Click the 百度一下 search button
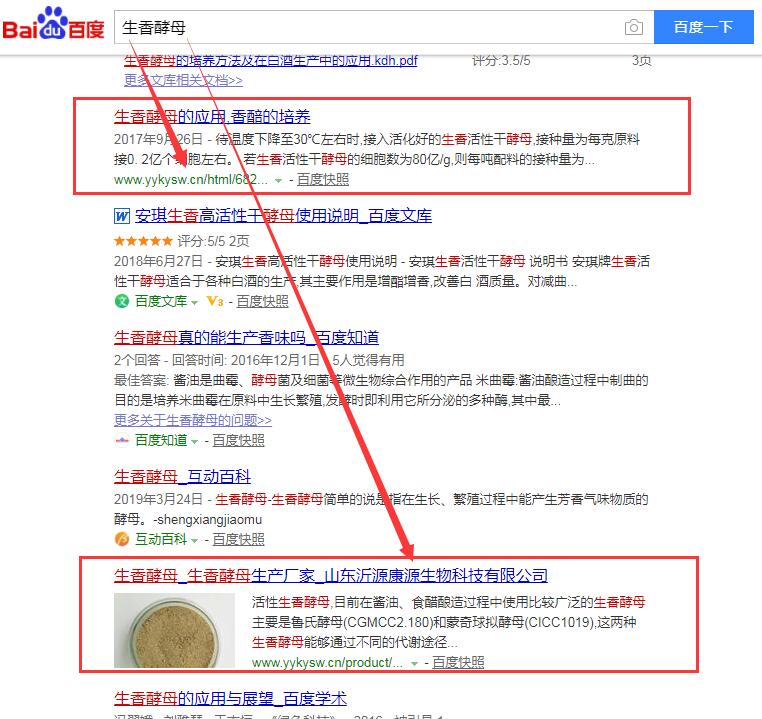This screenshot has height=719, width=762. (704, 27)
